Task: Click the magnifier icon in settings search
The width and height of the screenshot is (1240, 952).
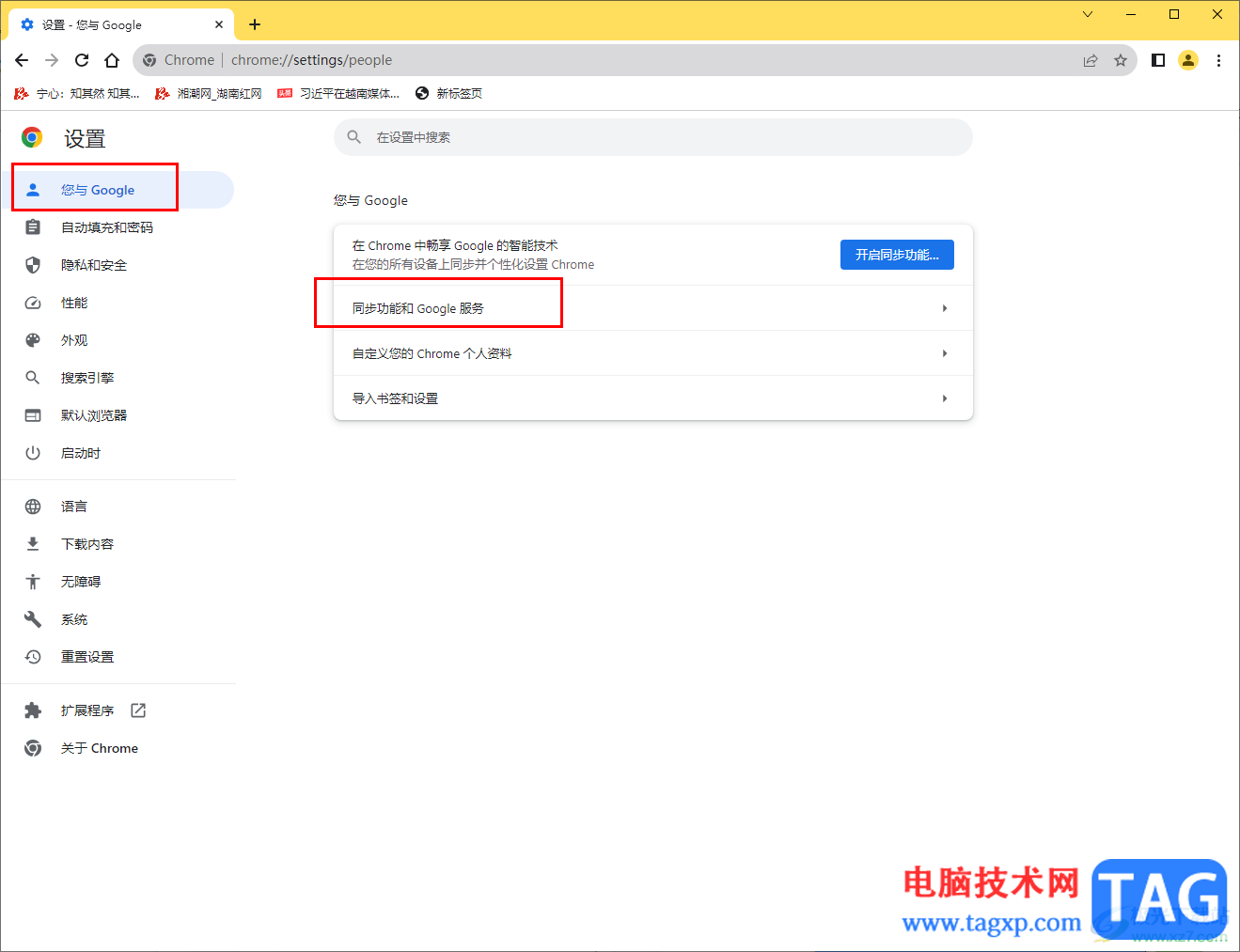Action: point(354,137)
